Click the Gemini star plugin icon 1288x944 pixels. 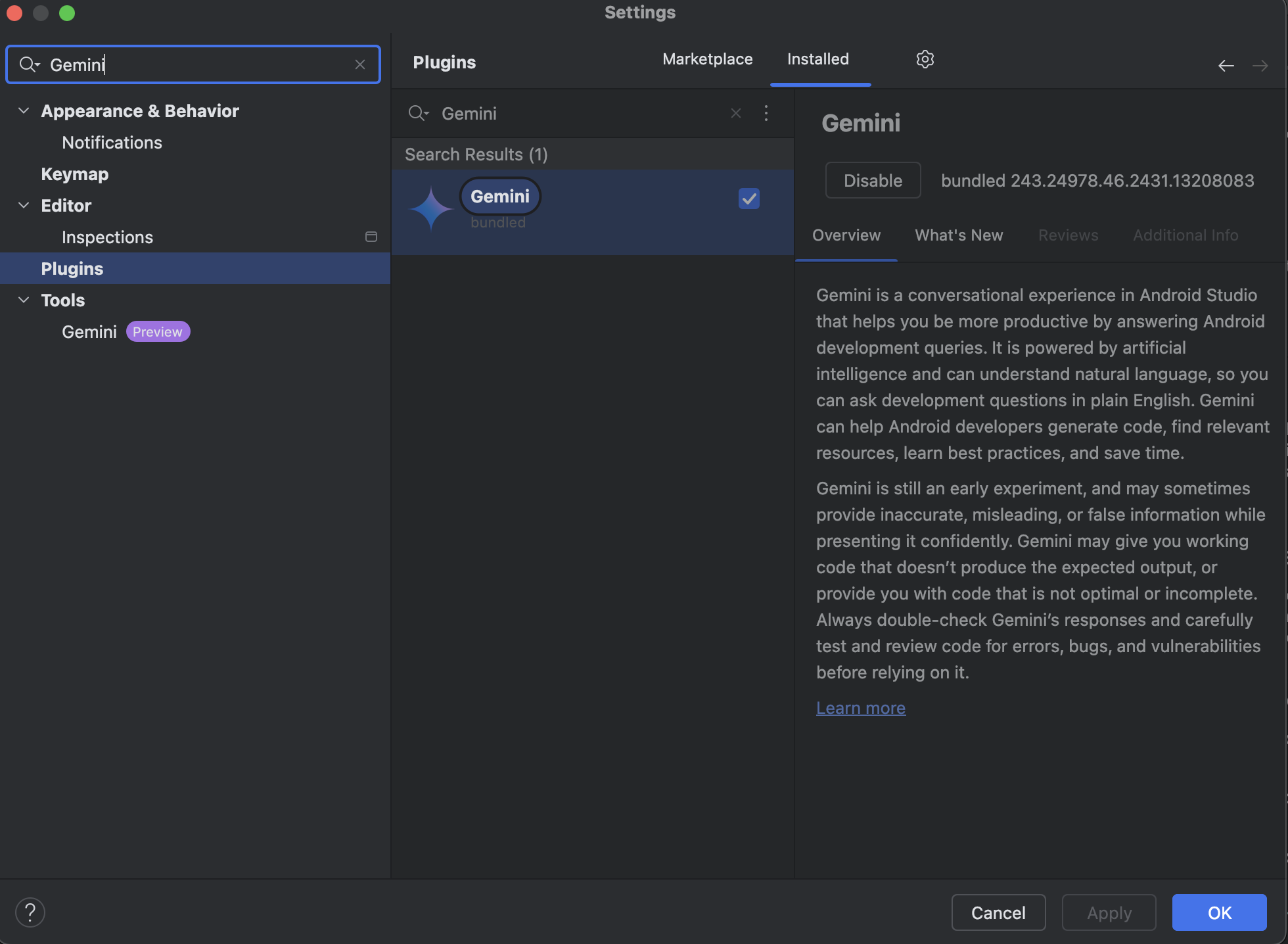431,208
